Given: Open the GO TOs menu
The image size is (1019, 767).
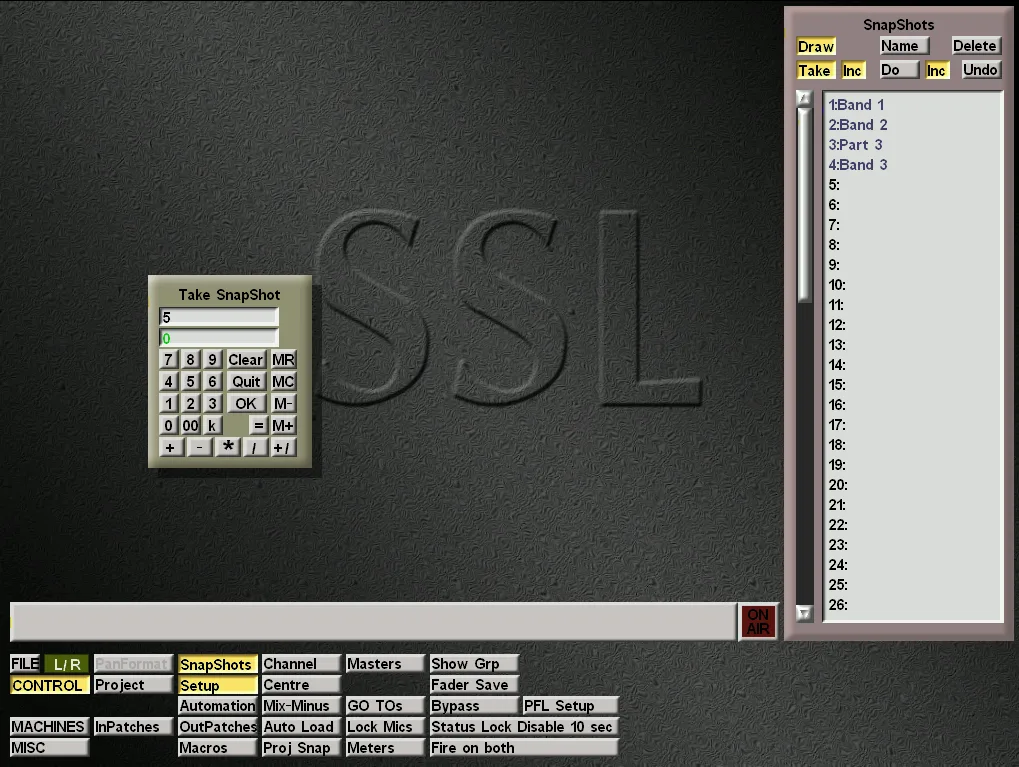Looking at the screenshot, I should pos(385,706).
